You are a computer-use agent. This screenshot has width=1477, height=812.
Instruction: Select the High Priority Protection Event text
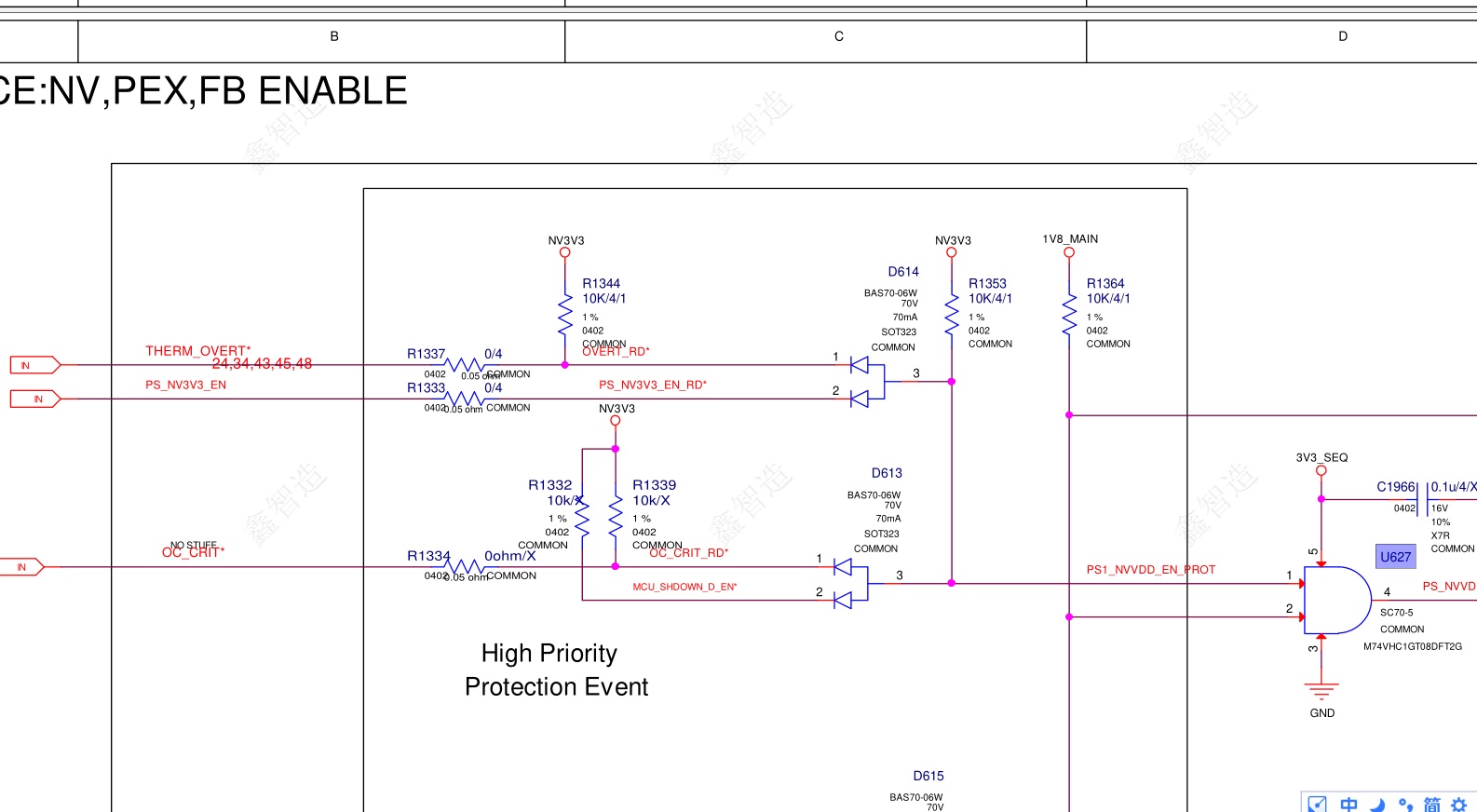pyautogui.click(x=555, y=670)
